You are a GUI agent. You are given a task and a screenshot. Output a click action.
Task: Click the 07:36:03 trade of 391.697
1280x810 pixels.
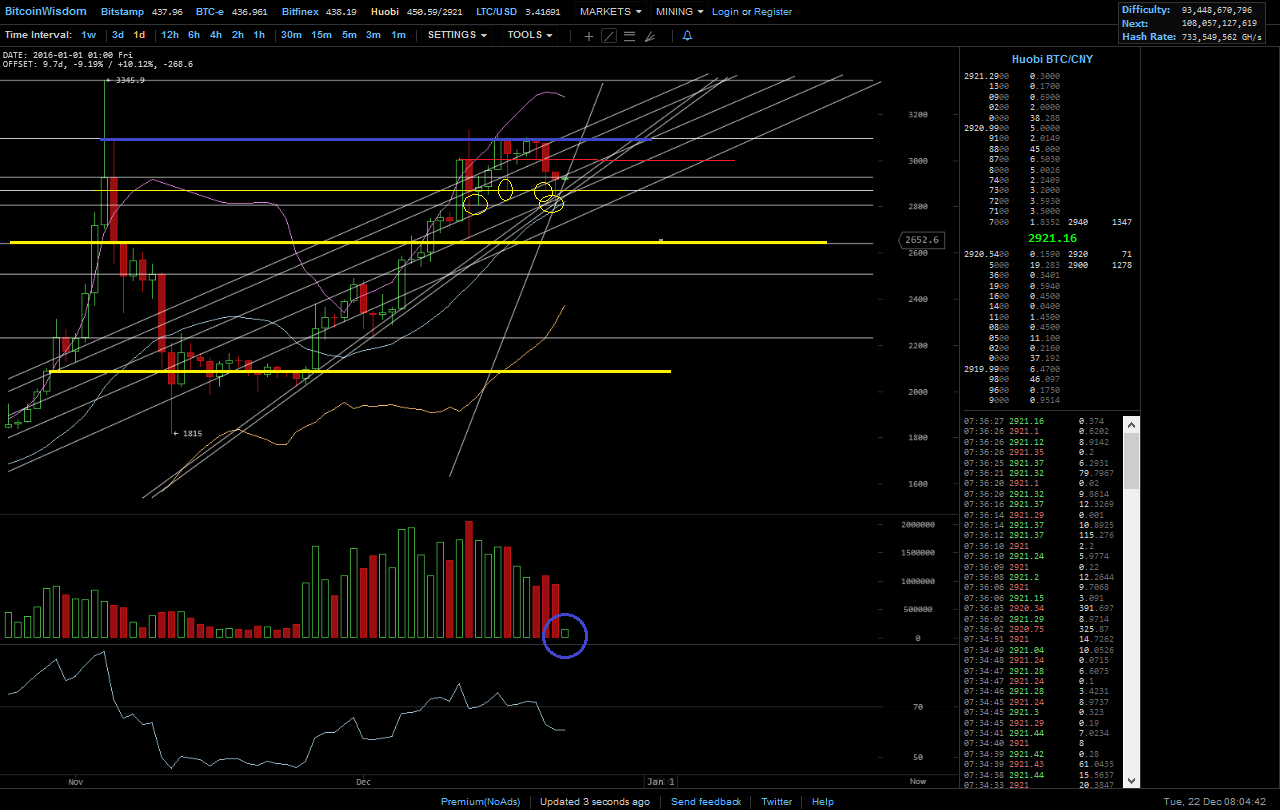pos(1043,608)
